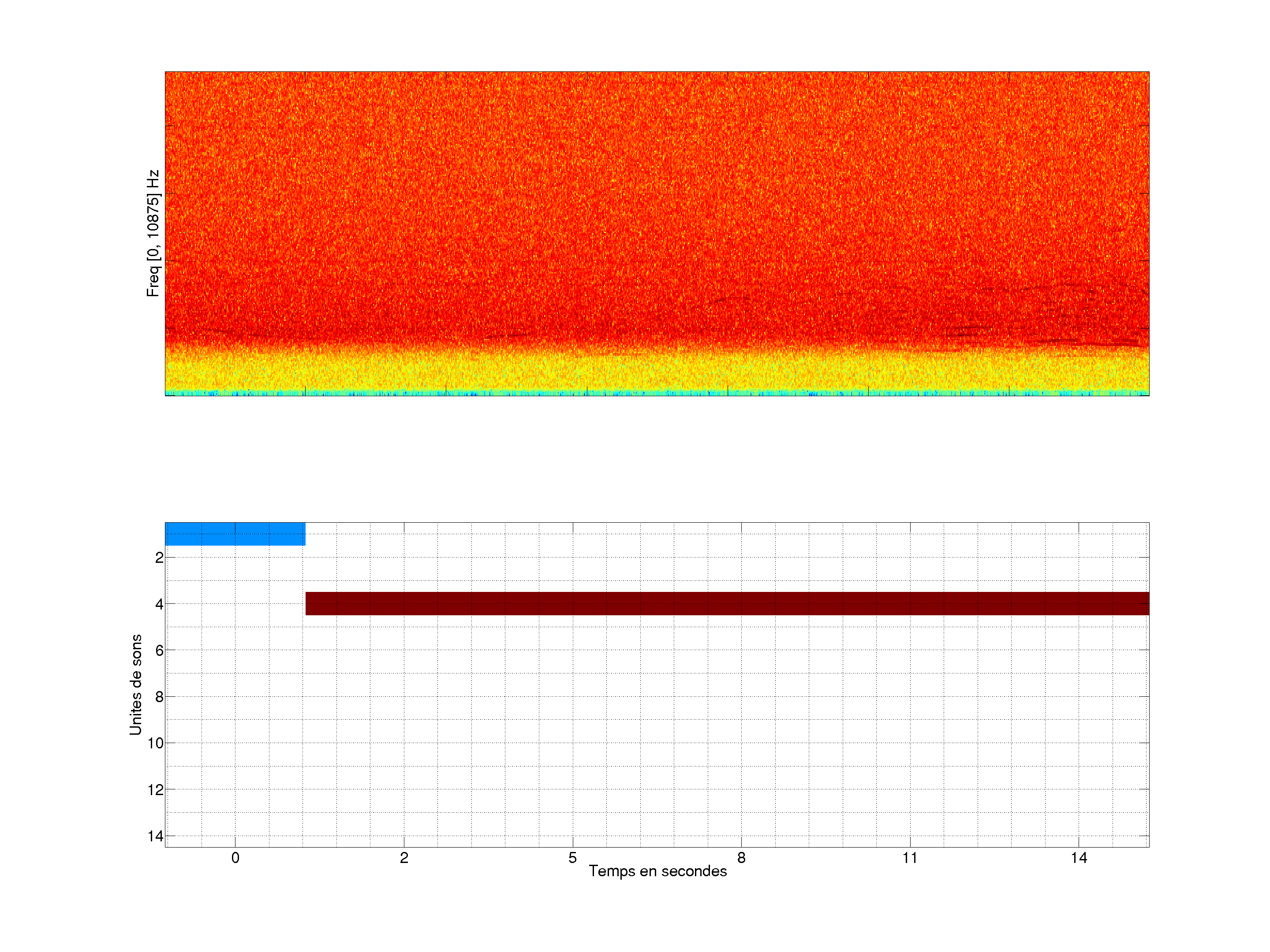Viewport: 1270px width, 952px height.
Task: Click x-axis tick label 2
Action: 404,858
